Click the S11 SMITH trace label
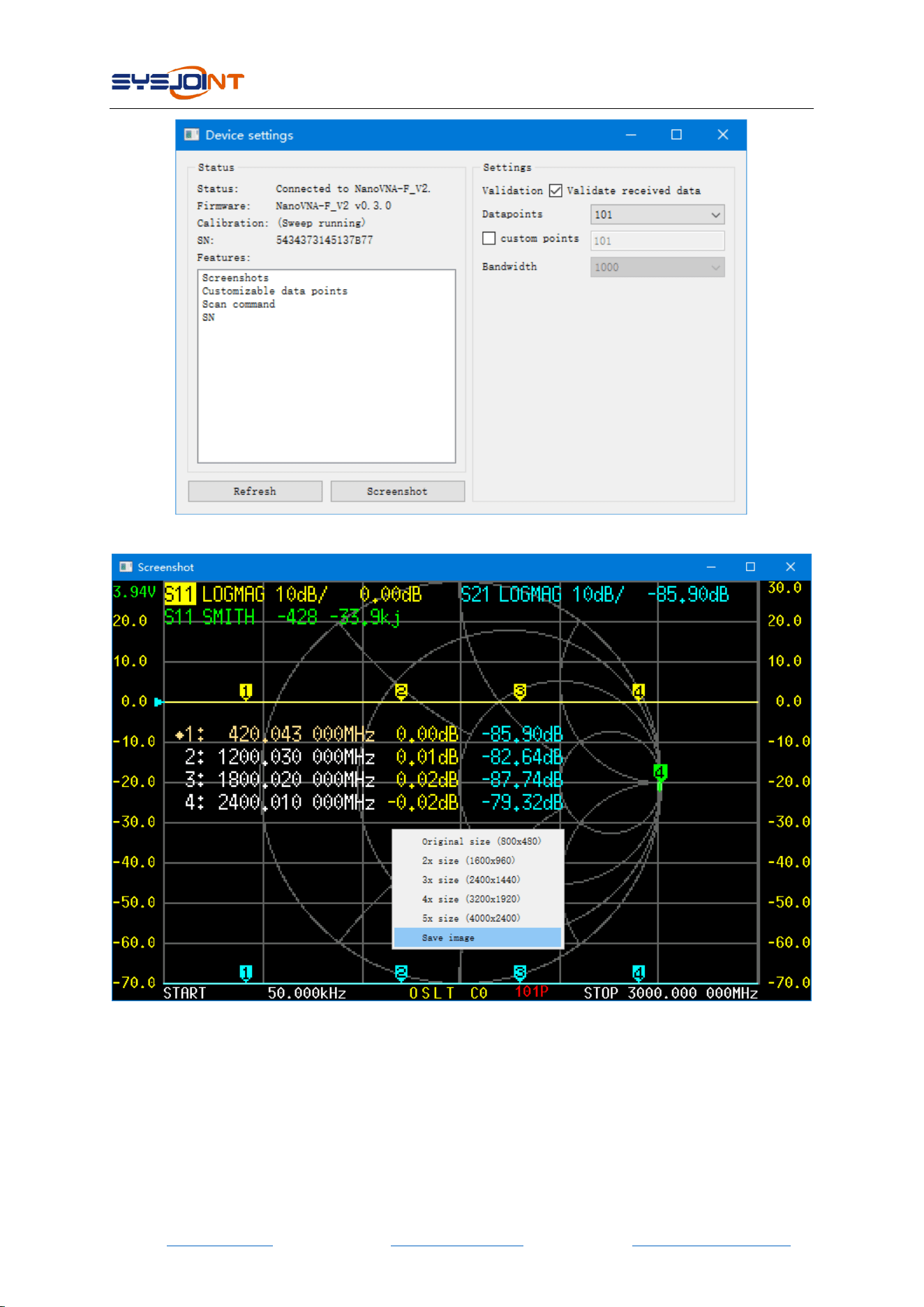Image resolution: width=924 pixels, height=1307 pixels. coord(209,617)
